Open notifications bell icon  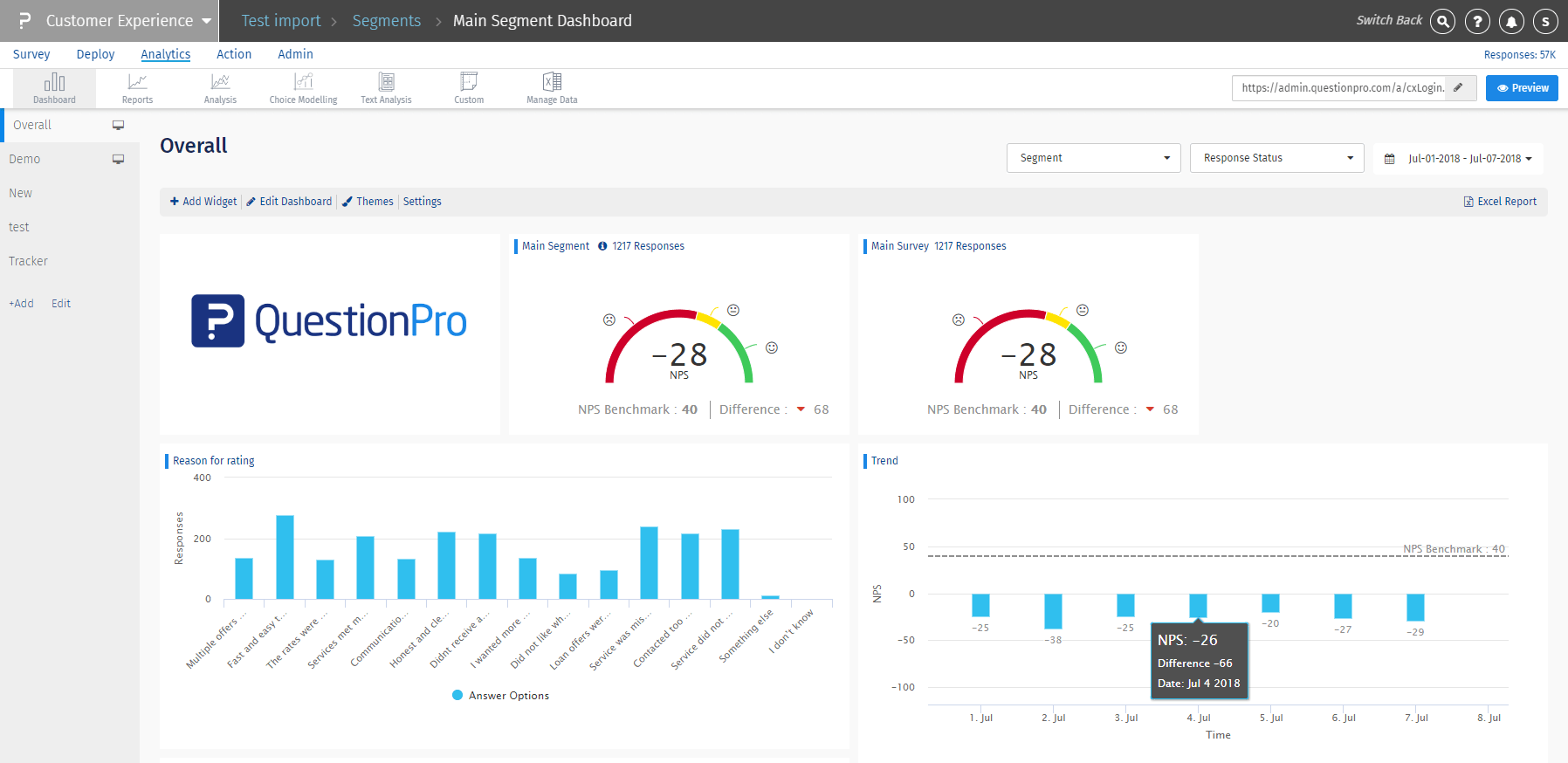tap(1511, 21)
